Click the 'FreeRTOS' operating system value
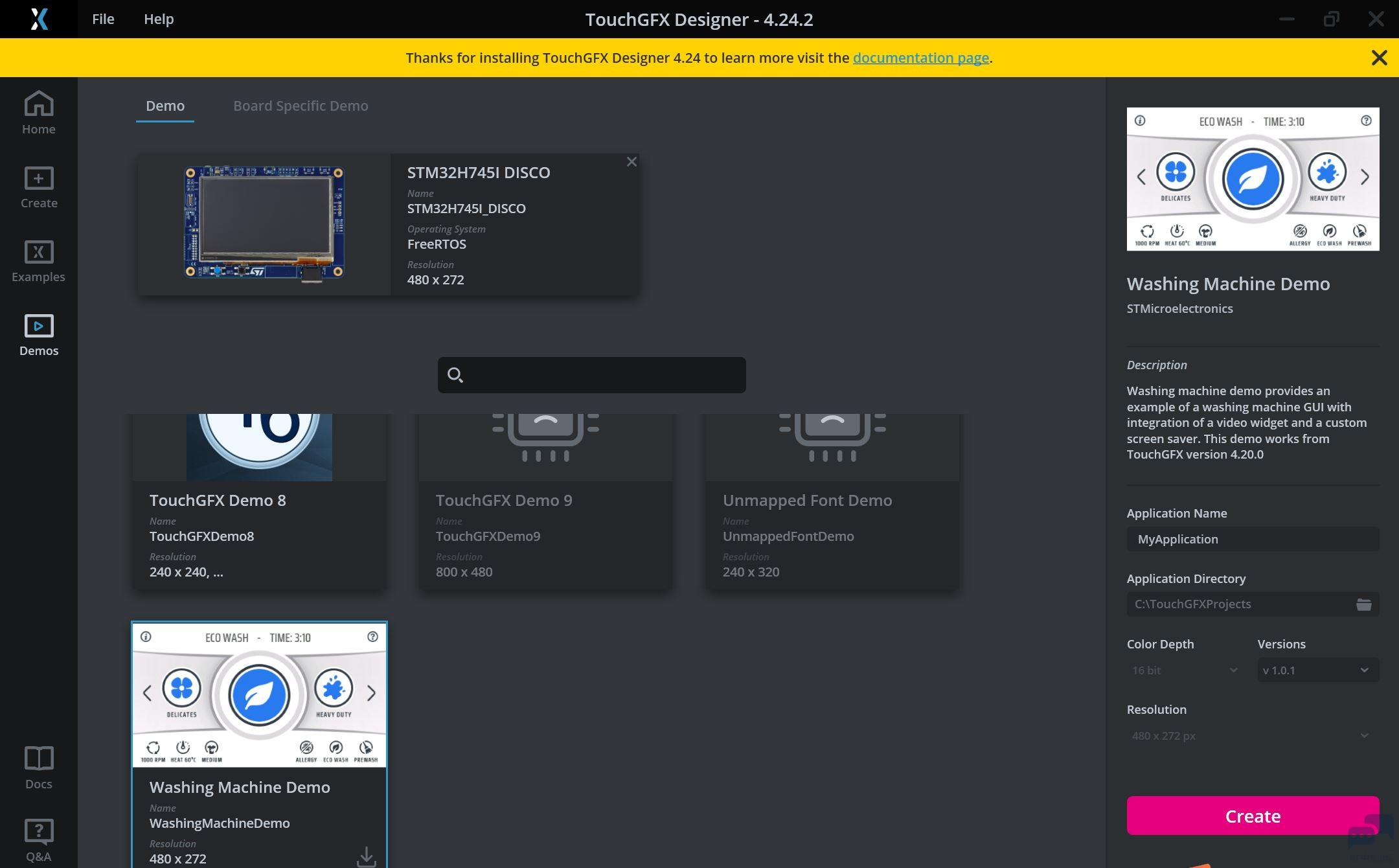The image size is (1399, 868). [x=437, y=244]
